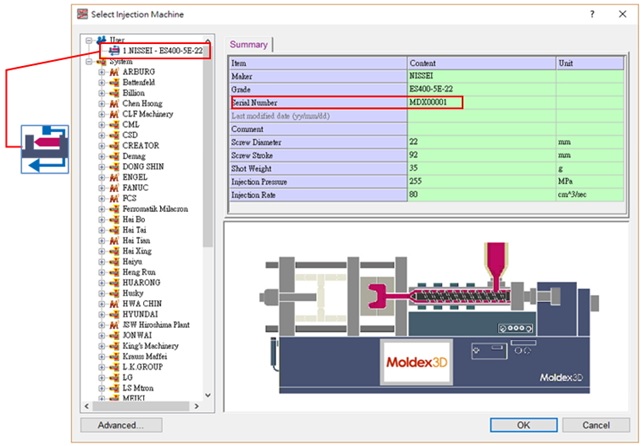Click the Shot Weight value 35
643x446 pixels.
(413, 168)
